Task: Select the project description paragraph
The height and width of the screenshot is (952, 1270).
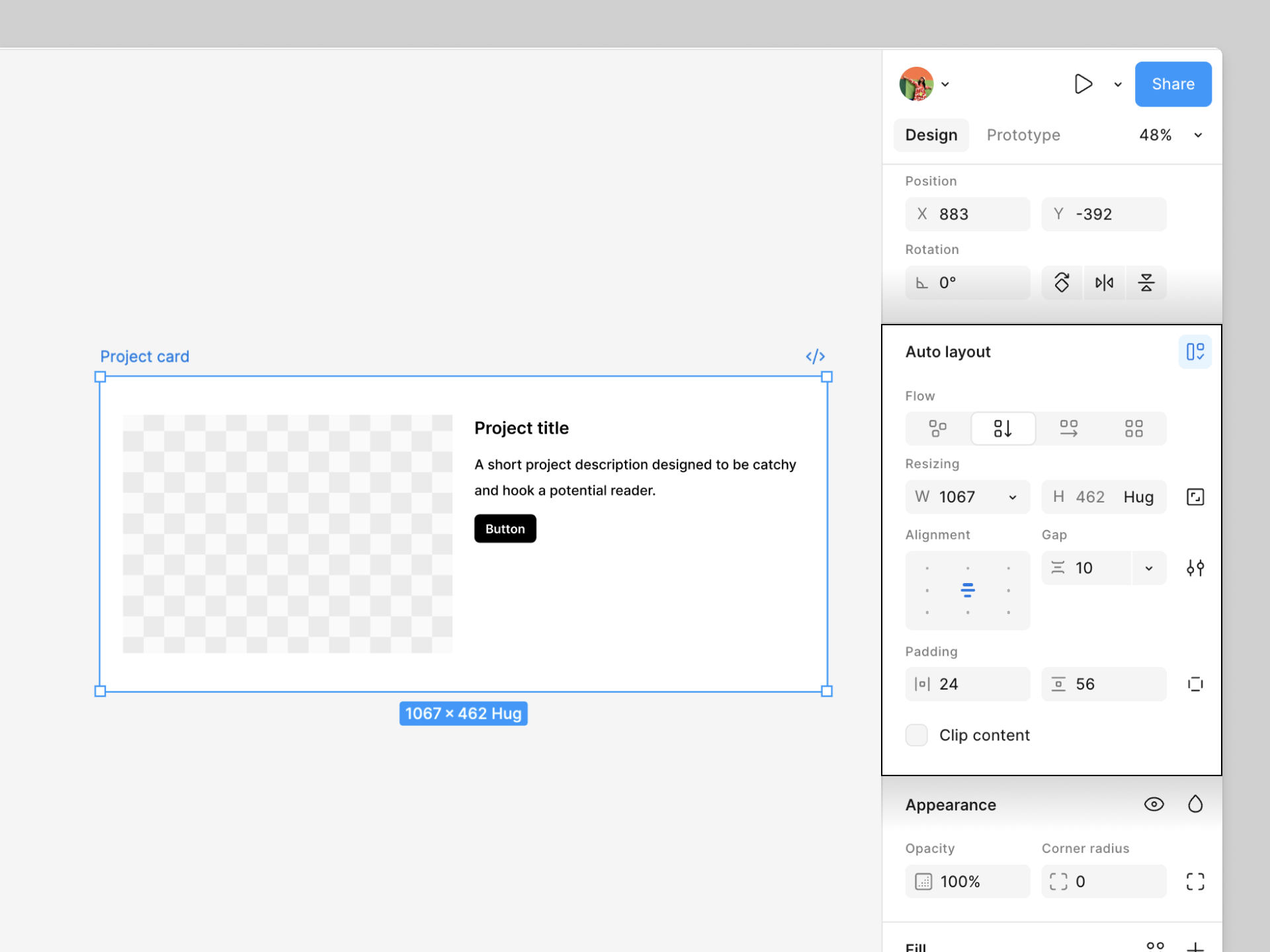Action: (x=635, y=477)
